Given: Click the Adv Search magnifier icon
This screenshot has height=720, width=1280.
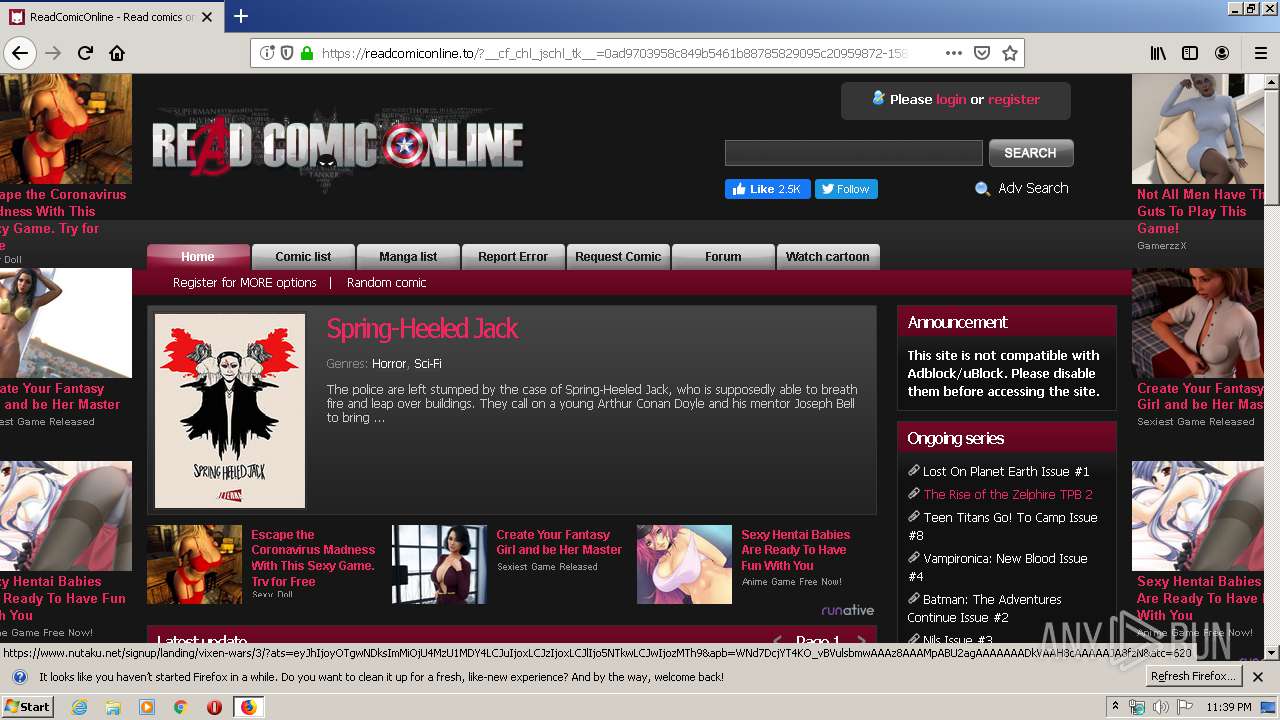Looking at the screenshot, I should point(982,189).
